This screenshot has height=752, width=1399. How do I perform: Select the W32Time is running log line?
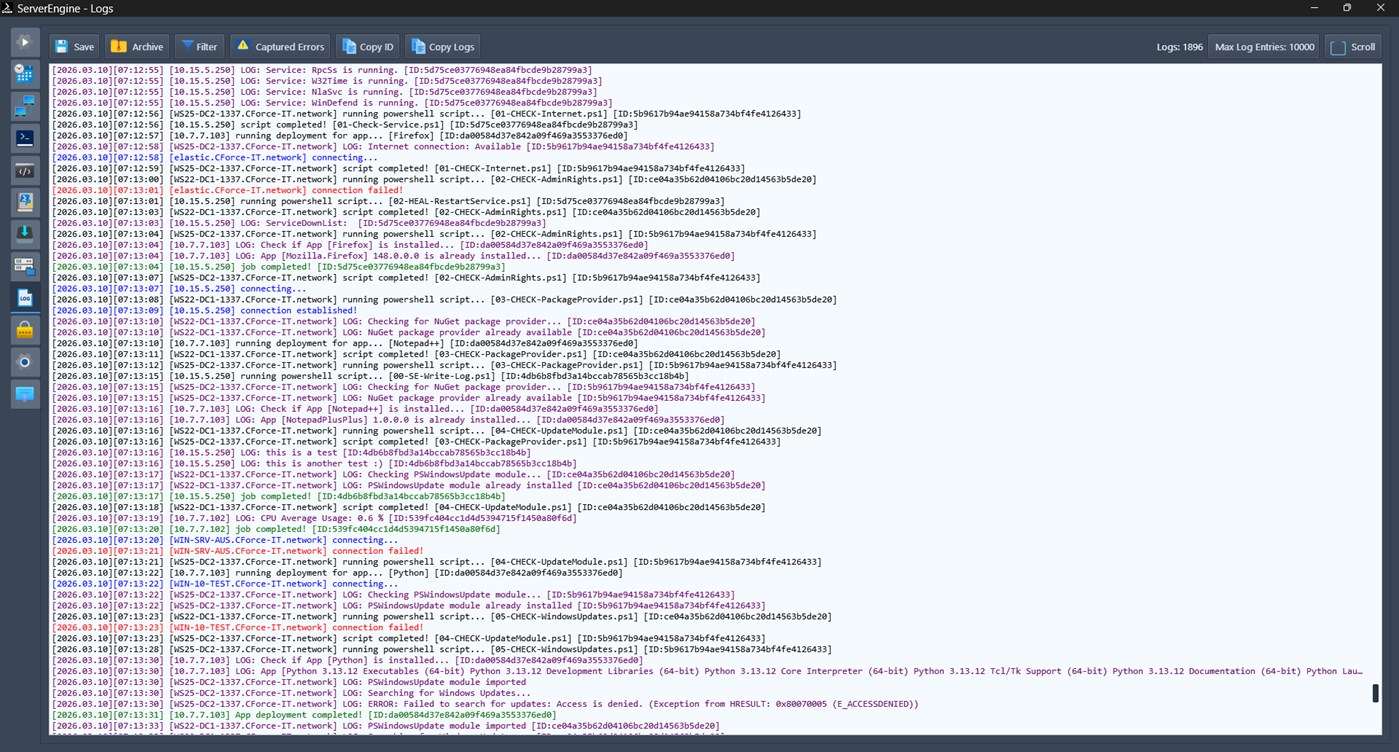pyautogui.click(x=326, y=81)
